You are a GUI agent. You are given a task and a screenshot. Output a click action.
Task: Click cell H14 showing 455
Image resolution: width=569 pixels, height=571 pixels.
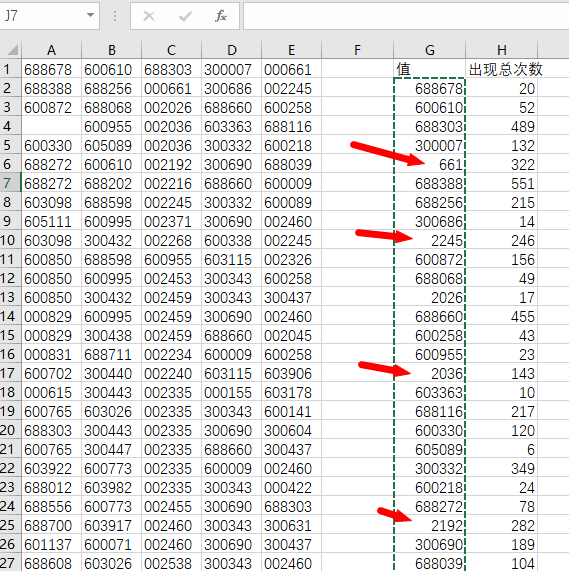pos(502,316)
